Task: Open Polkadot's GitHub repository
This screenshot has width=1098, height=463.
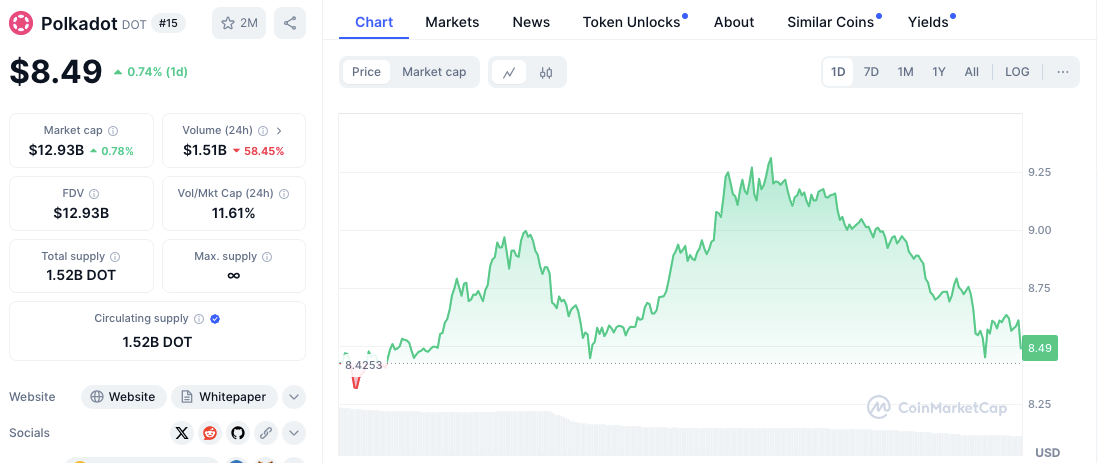Action: (x=237, y=433)
